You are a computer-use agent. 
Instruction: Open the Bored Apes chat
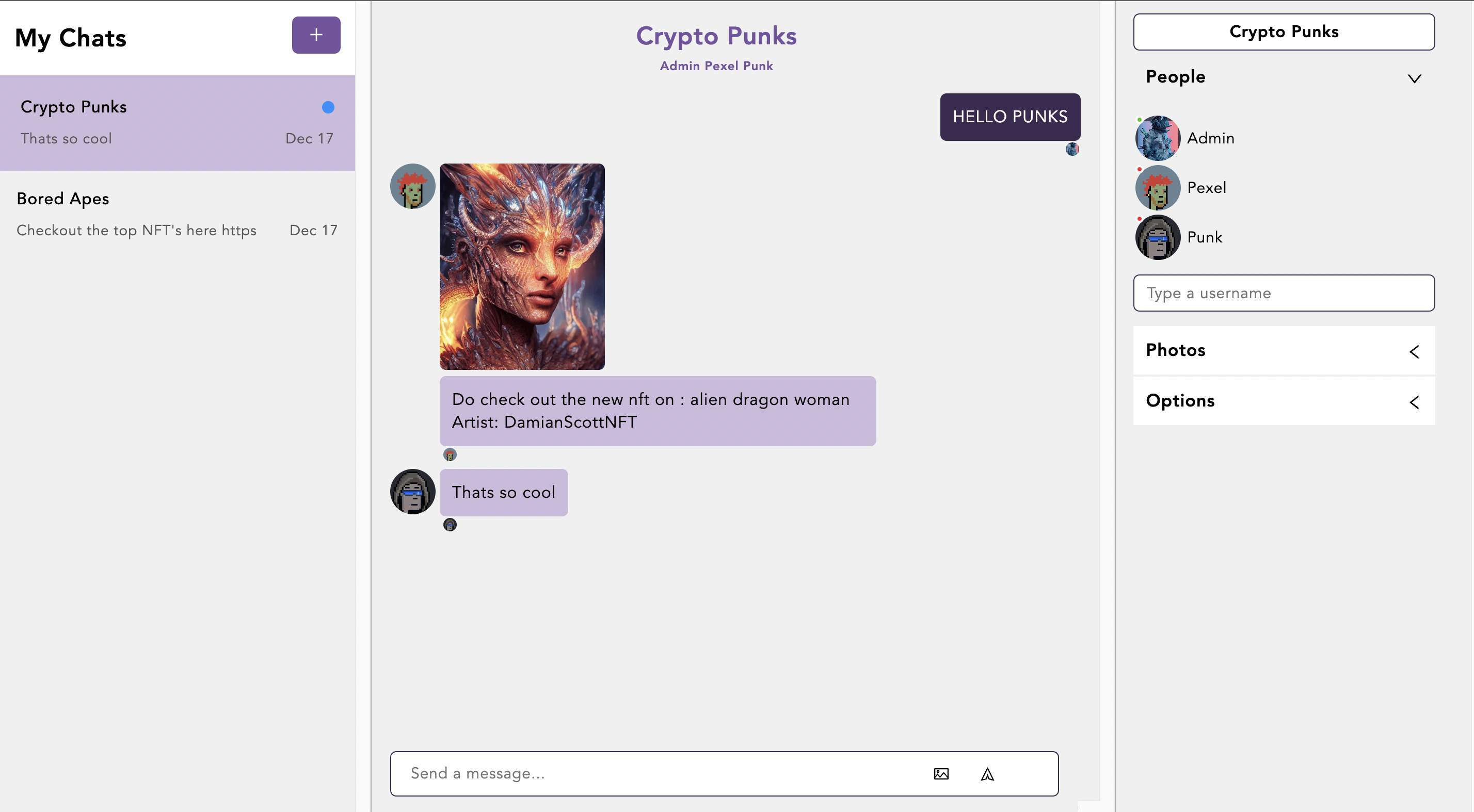pos(178,215)
